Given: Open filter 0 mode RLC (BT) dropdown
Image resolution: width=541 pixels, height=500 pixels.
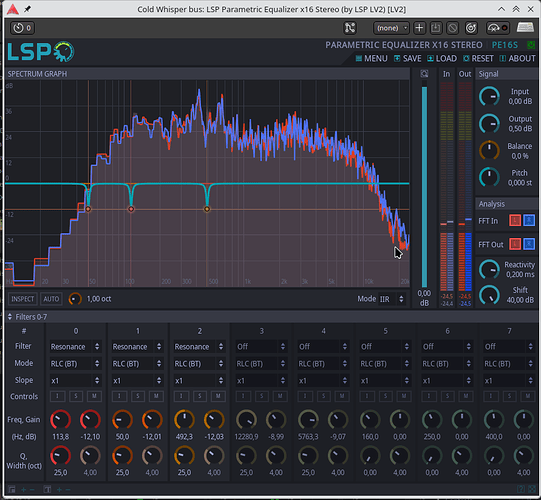Looking at the screenshot, I should pos(75,363).
